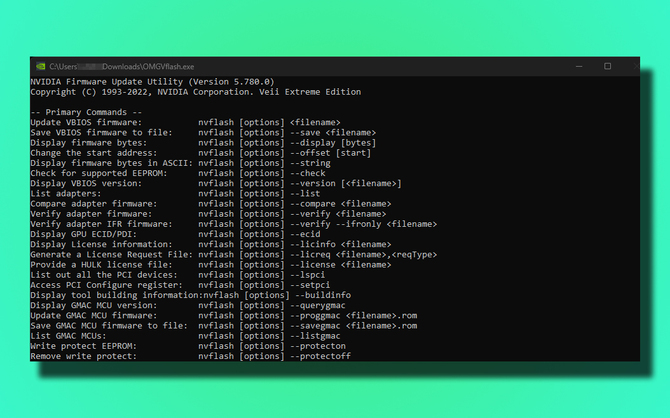Click the --check option text
This screenshot has width=670, height=418.
coord(308,173)
